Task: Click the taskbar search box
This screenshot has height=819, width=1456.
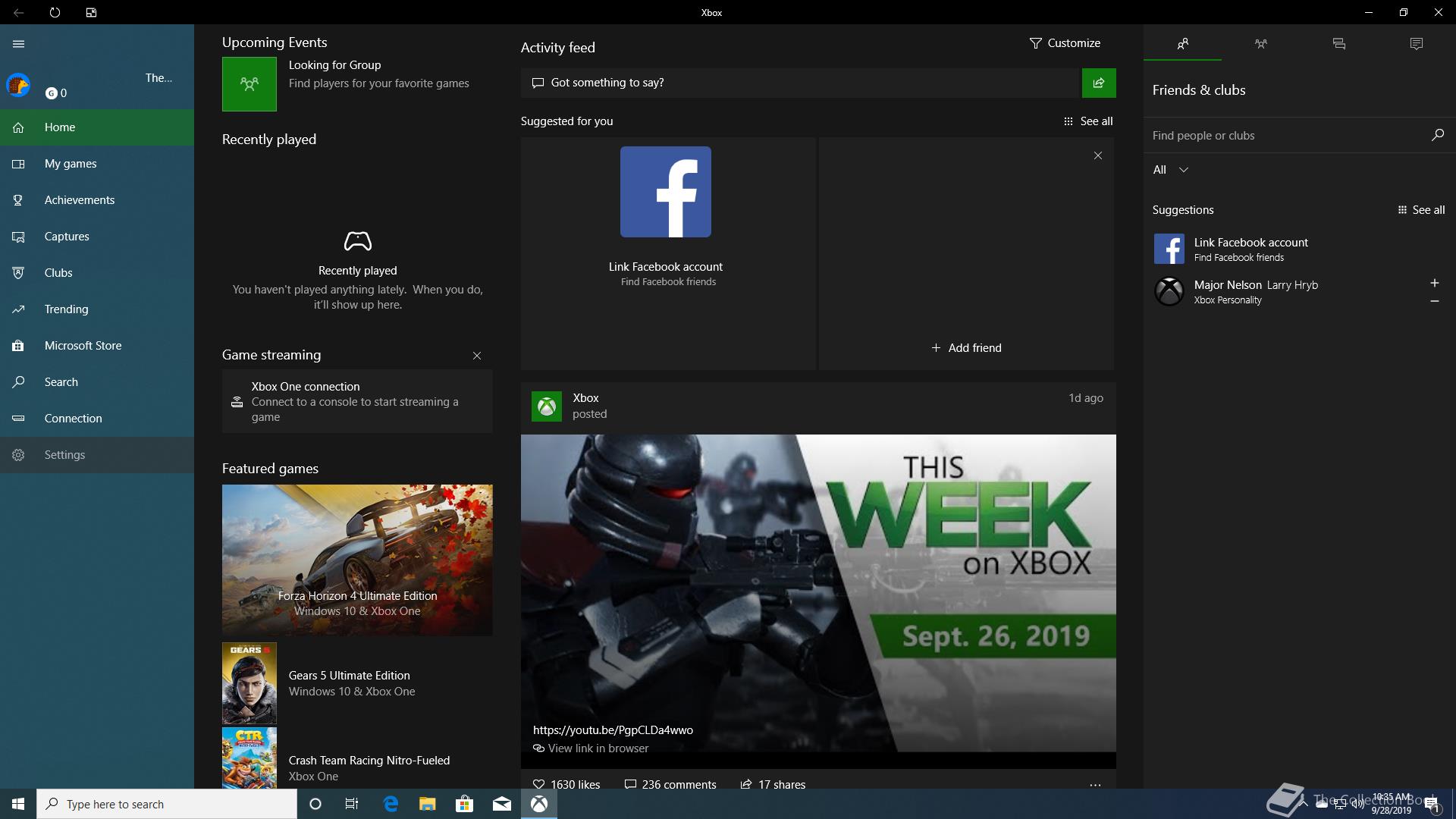Action: [x=167, y=804]
